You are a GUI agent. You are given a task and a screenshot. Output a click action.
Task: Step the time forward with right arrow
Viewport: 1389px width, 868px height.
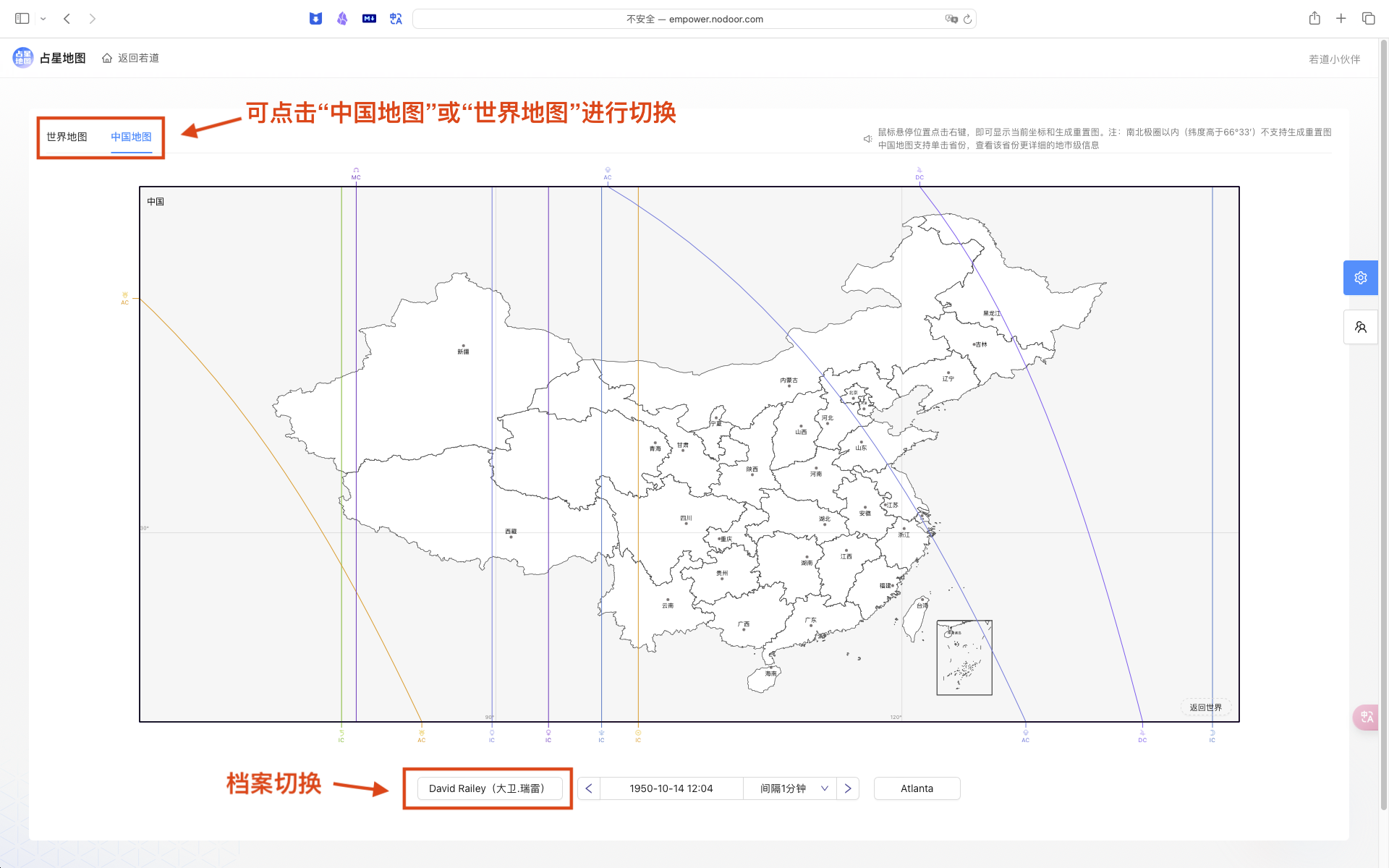click(x=848, y=788)
